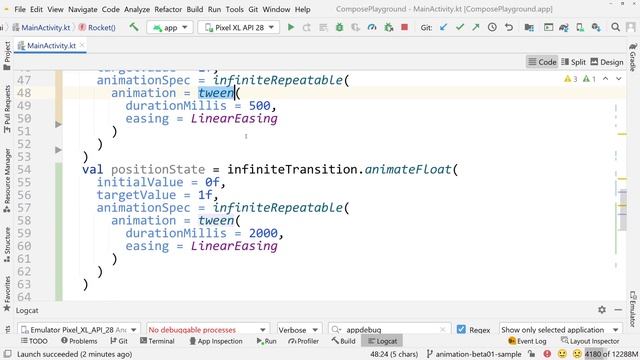640x360 pixels.
Task: Run the app with the green play icon
Action: (291, 27)
